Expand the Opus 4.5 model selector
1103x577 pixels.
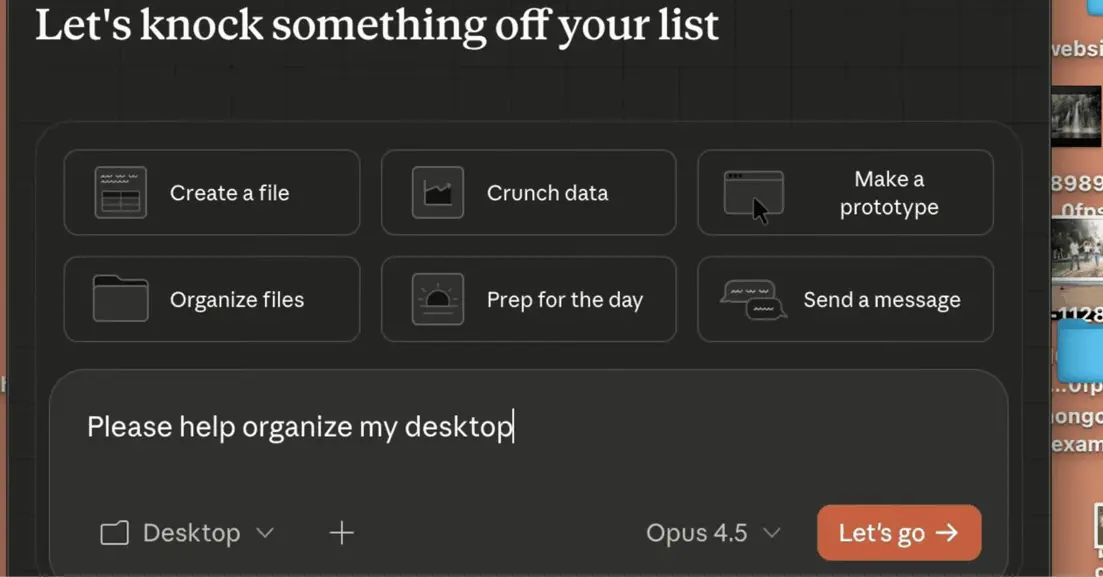tap(713, 533)
